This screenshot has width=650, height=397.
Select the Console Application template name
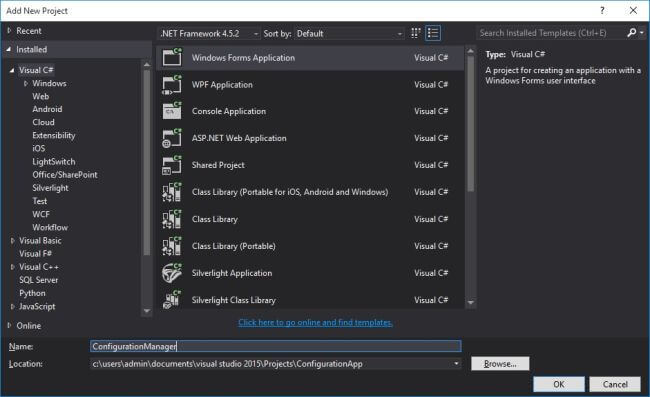229,111
